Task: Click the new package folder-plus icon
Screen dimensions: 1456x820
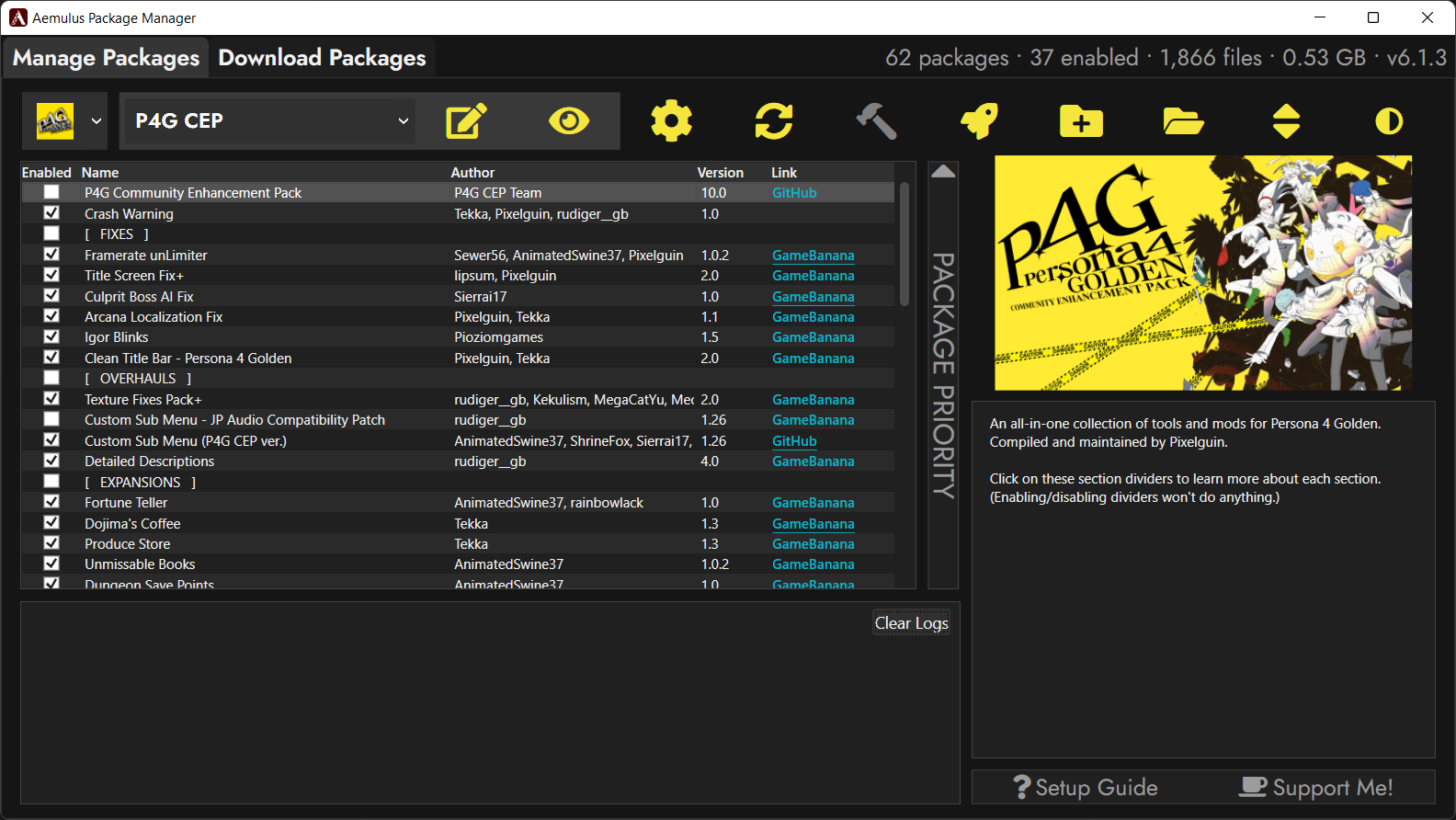Action: point(1081,120)
